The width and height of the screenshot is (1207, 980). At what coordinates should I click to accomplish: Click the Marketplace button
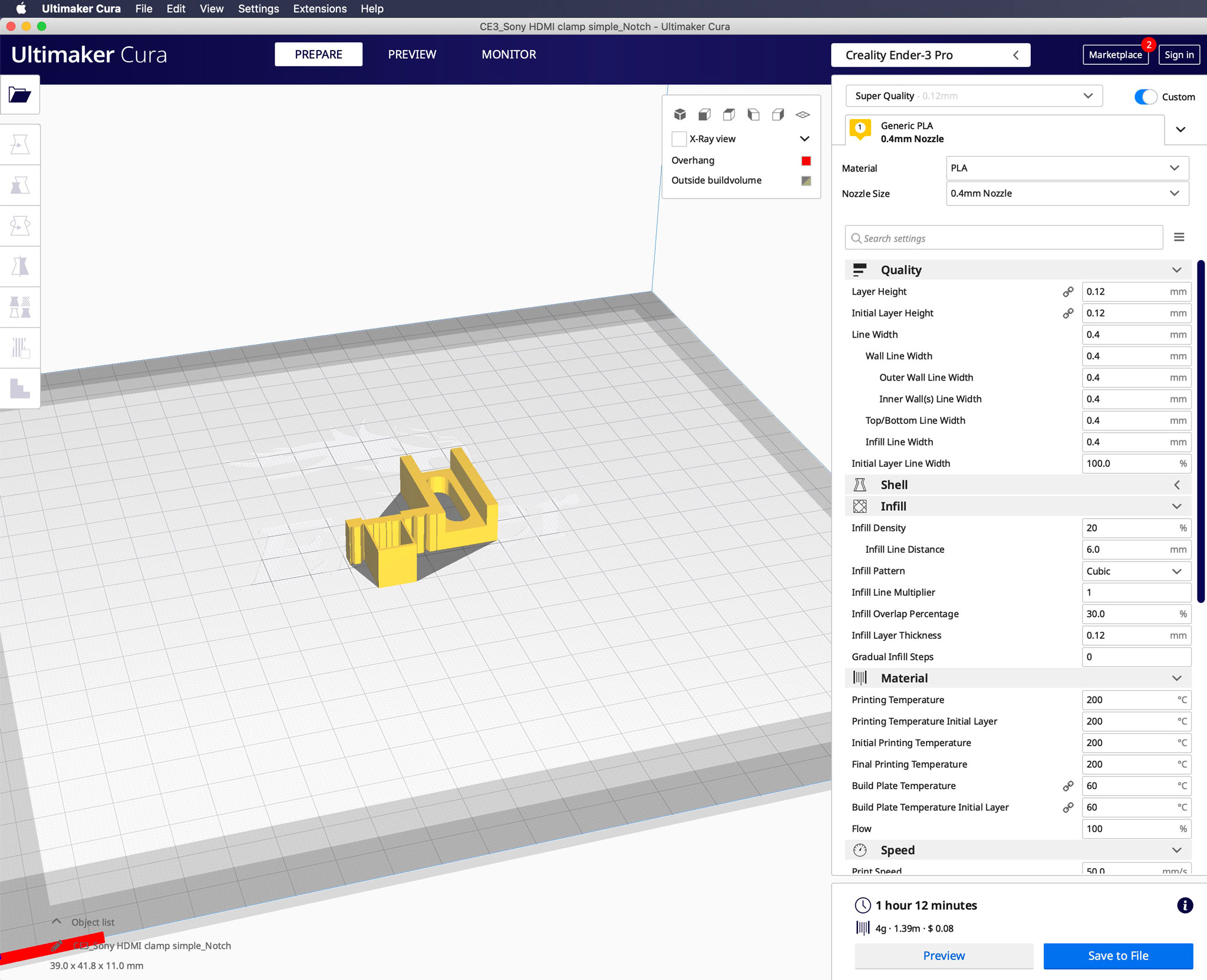[x=1115, y=55]
